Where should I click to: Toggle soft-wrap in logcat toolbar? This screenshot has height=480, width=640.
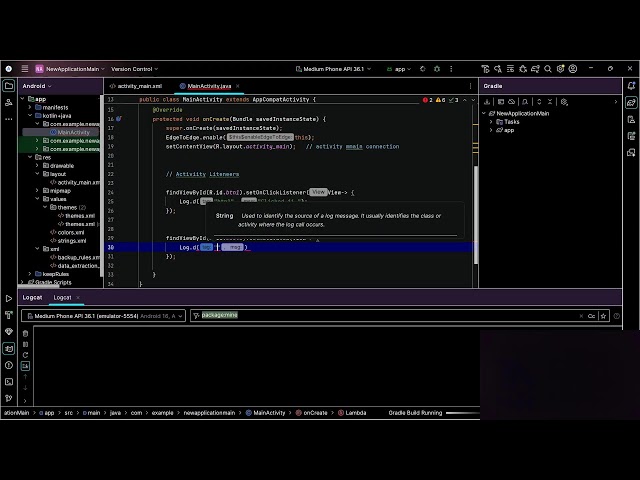[25, 366]
